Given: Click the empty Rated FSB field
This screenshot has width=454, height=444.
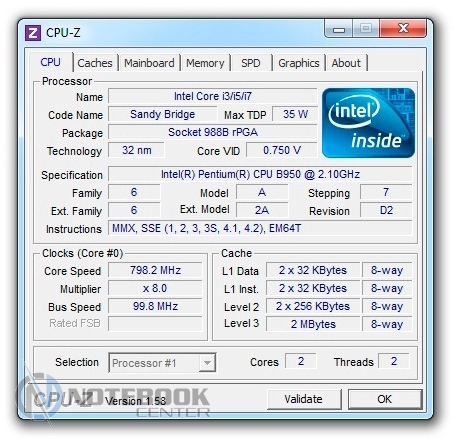Looking at the screenshot, I should click(x=155, y=324).
